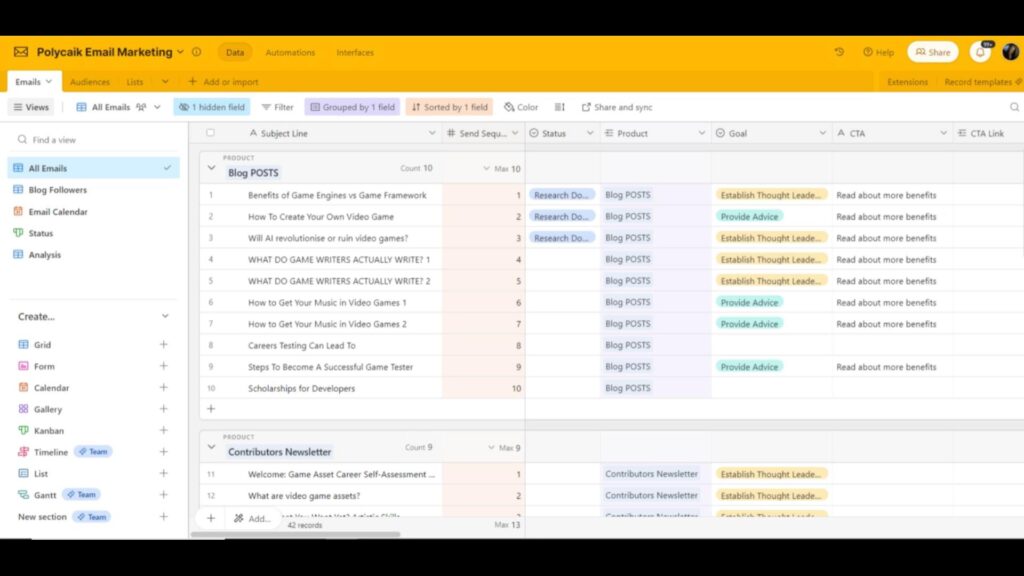1024x576 pixels.
Task: Add new record plus icon under Blog POSTS
Action: point(210,408)
